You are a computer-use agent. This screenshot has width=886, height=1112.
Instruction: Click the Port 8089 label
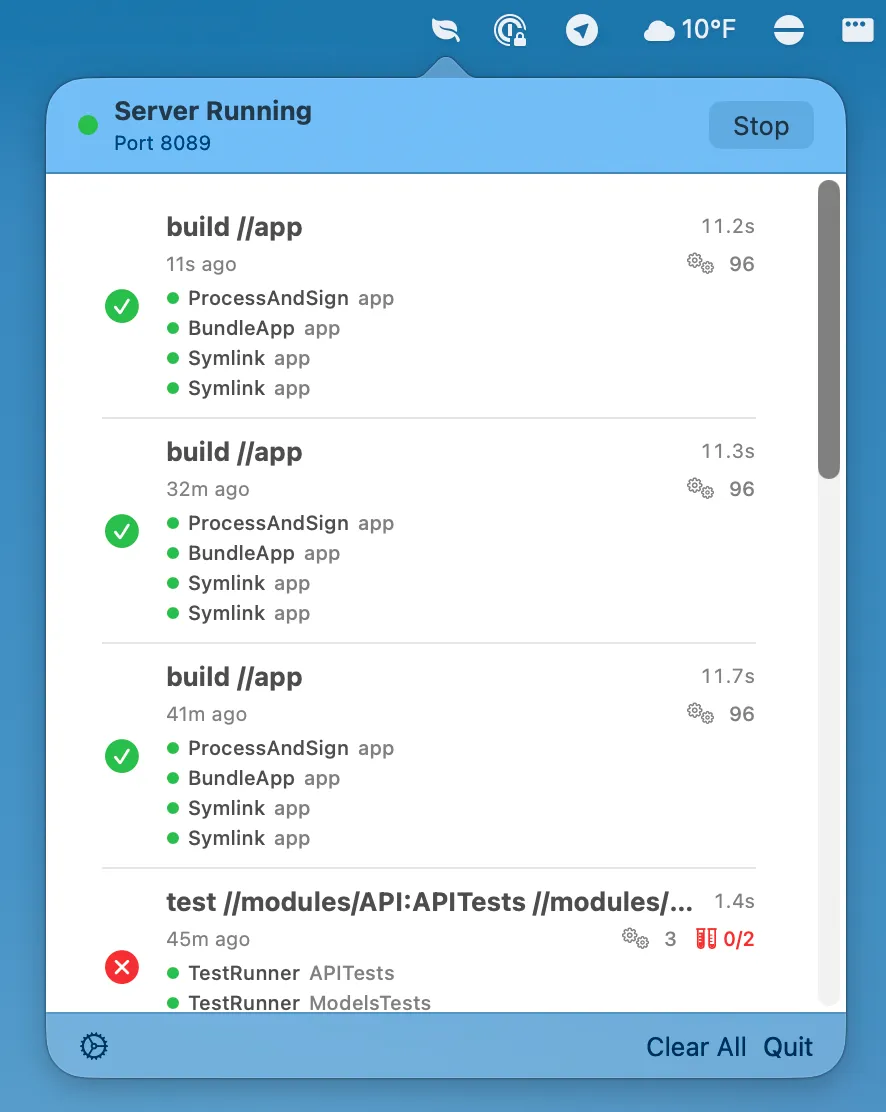pos(162,143)
